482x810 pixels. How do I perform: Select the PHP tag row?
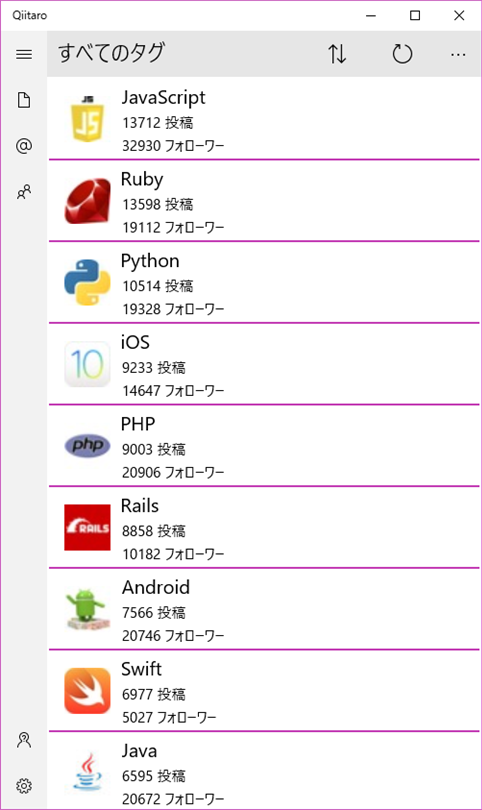pyautogui.click(x=264, y=445)
